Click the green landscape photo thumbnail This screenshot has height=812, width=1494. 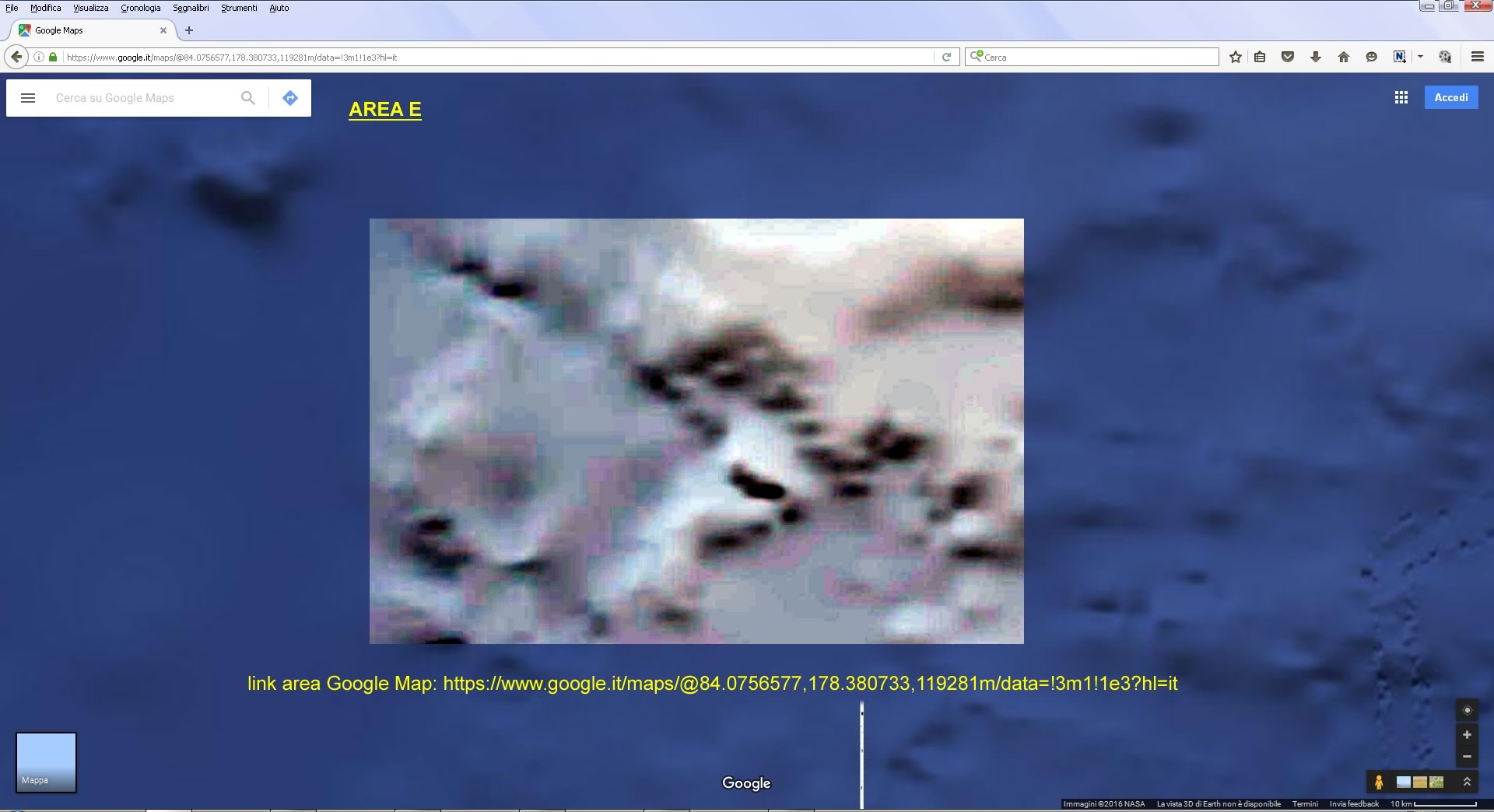point(1436,782)
